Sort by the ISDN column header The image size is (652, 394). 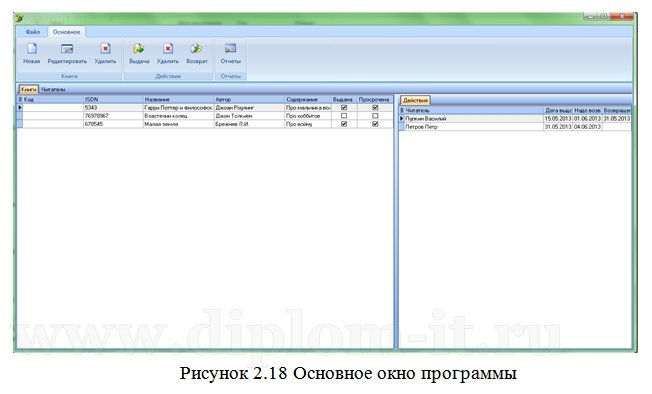[113, 100]
